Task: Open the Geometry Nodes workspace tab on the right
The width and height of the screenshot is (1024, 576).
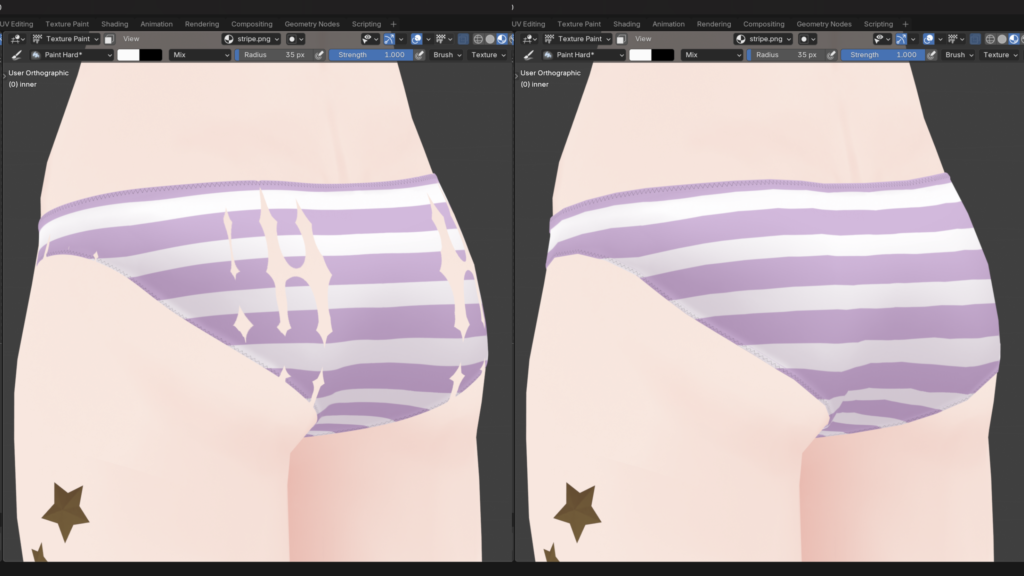Action: pos(824,24)
